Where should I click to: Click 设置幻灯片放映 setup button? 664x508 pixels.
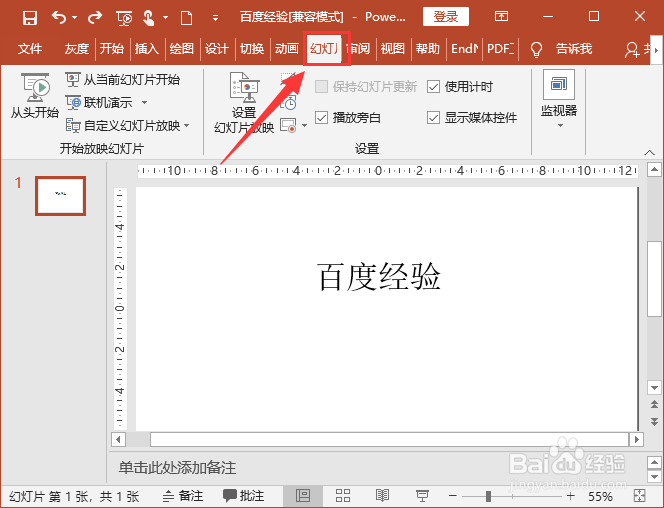tap(244, 103)
